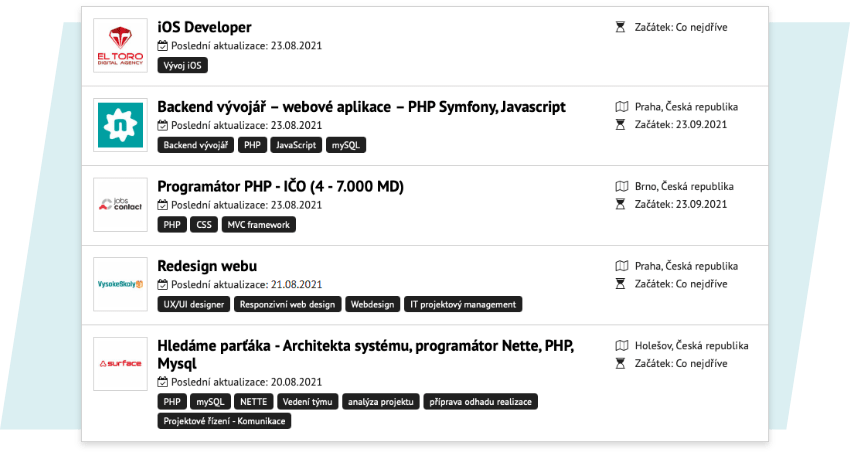
Task: Click the teal gear logo for Backend vývojář
Action: 120,125
